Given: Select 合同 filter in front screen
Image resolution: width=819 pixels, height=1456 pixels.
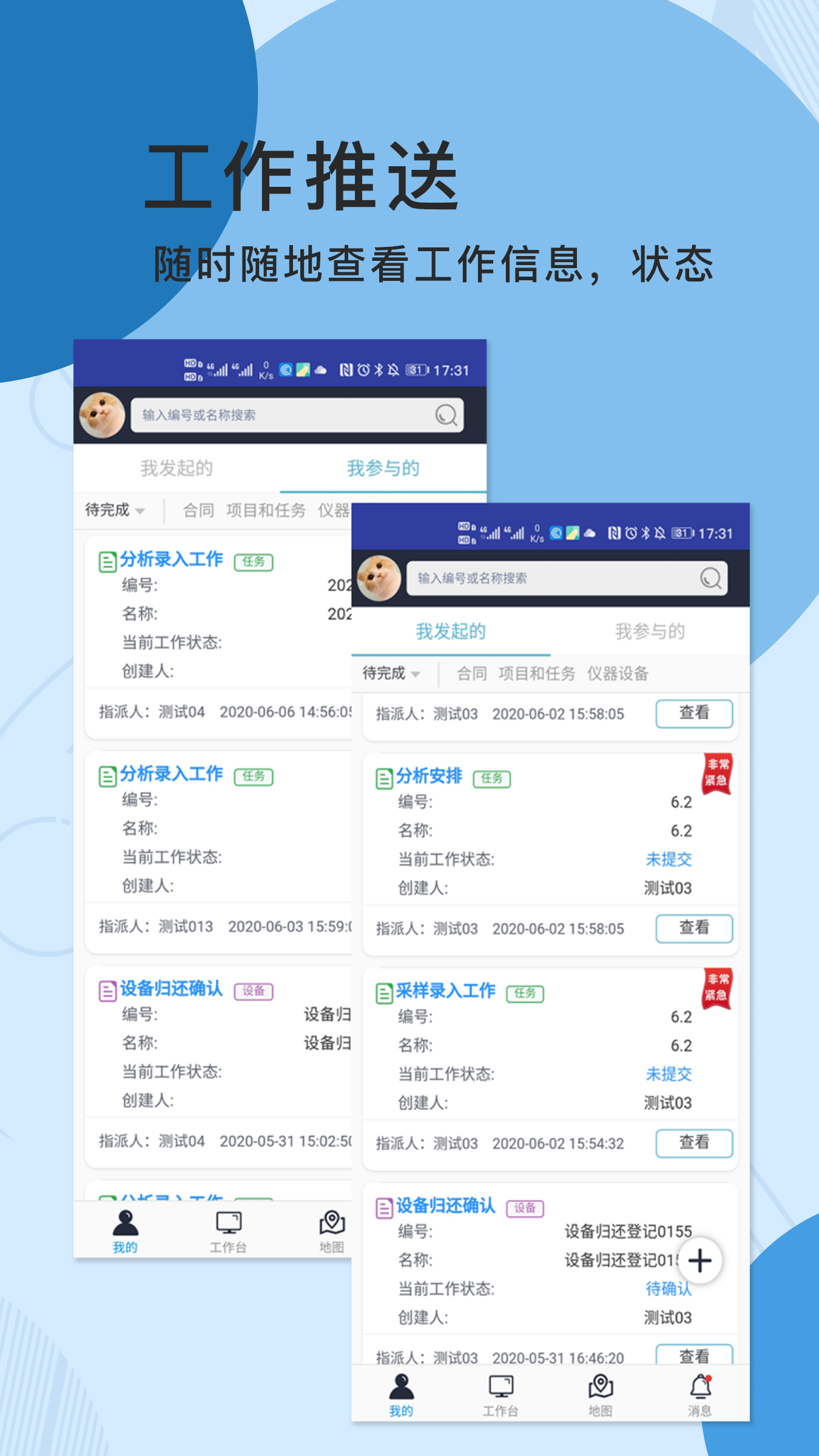Looking at the screenshot, I should 471,673.
